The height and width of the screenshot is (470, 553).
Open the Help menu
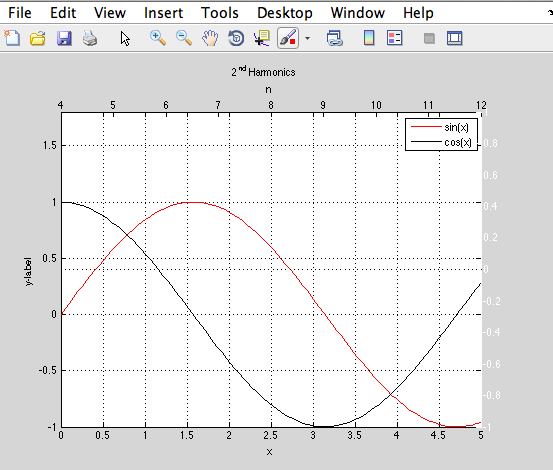pyautogui.click(x=418, y=13)
